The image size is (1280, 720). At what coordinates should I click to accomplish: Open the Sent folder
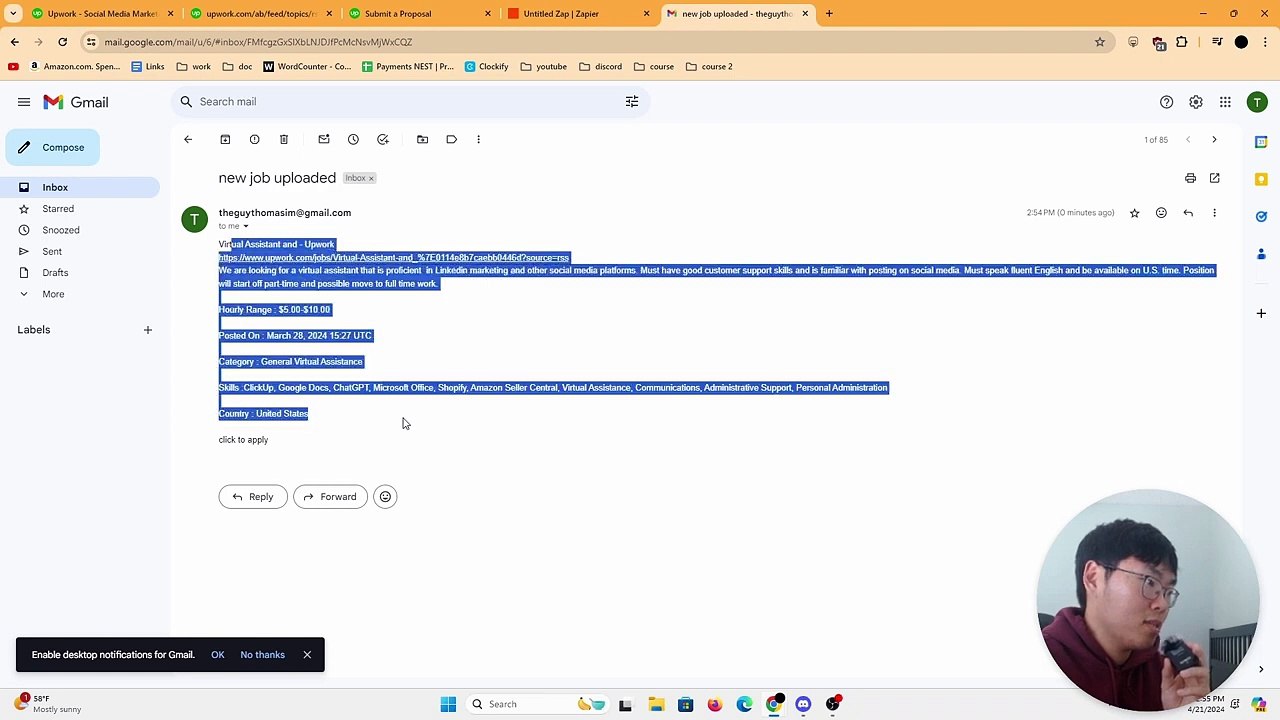[52, 252]
